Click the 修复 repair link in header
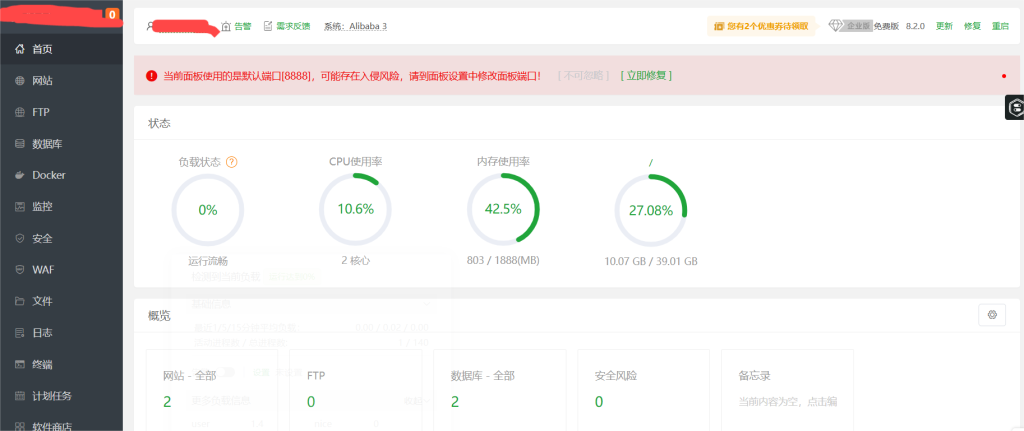1024x431 pixels. [971, 26]
